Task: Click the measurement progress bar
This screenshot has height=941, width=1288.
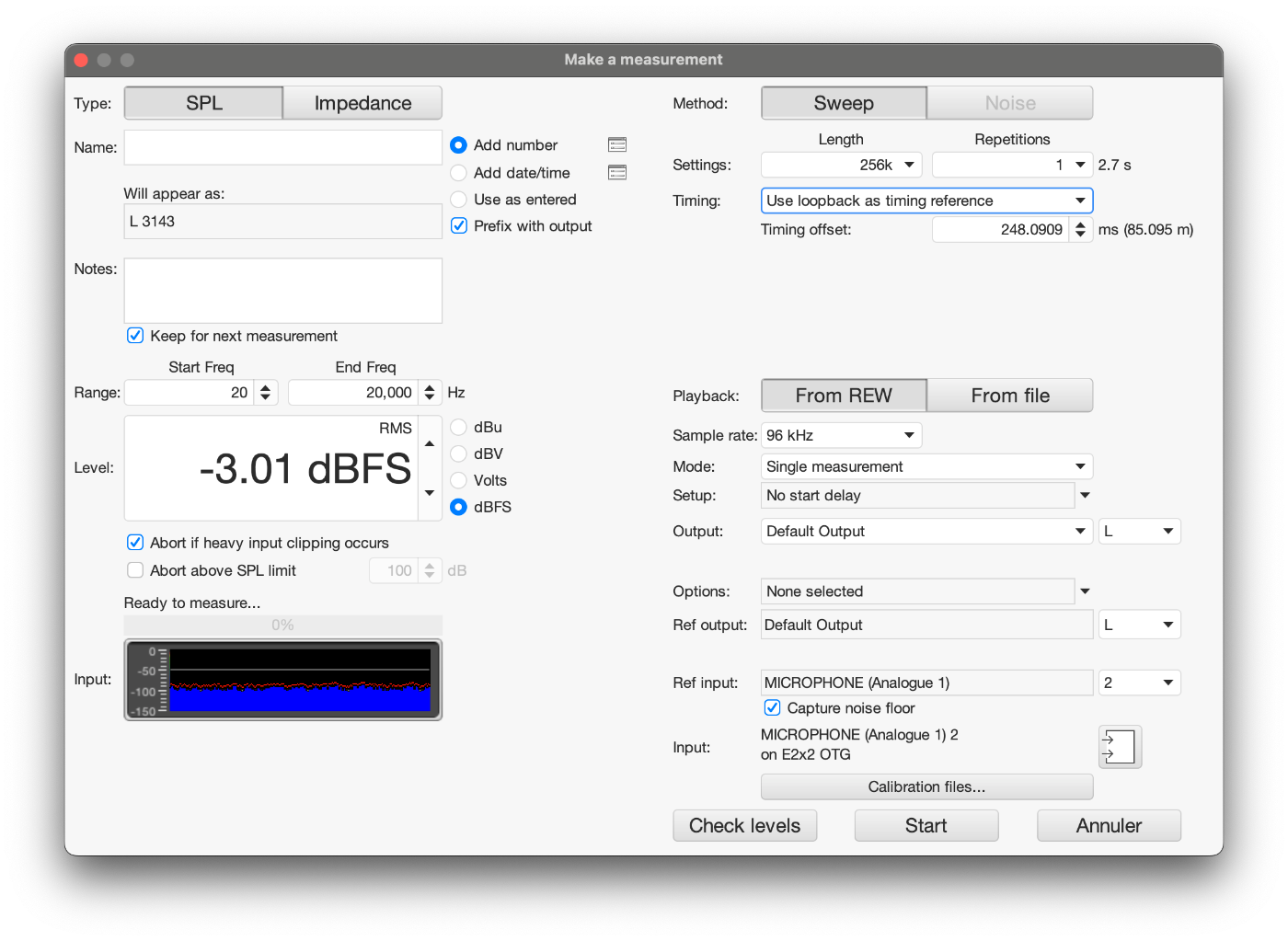Action: point(282,625)
